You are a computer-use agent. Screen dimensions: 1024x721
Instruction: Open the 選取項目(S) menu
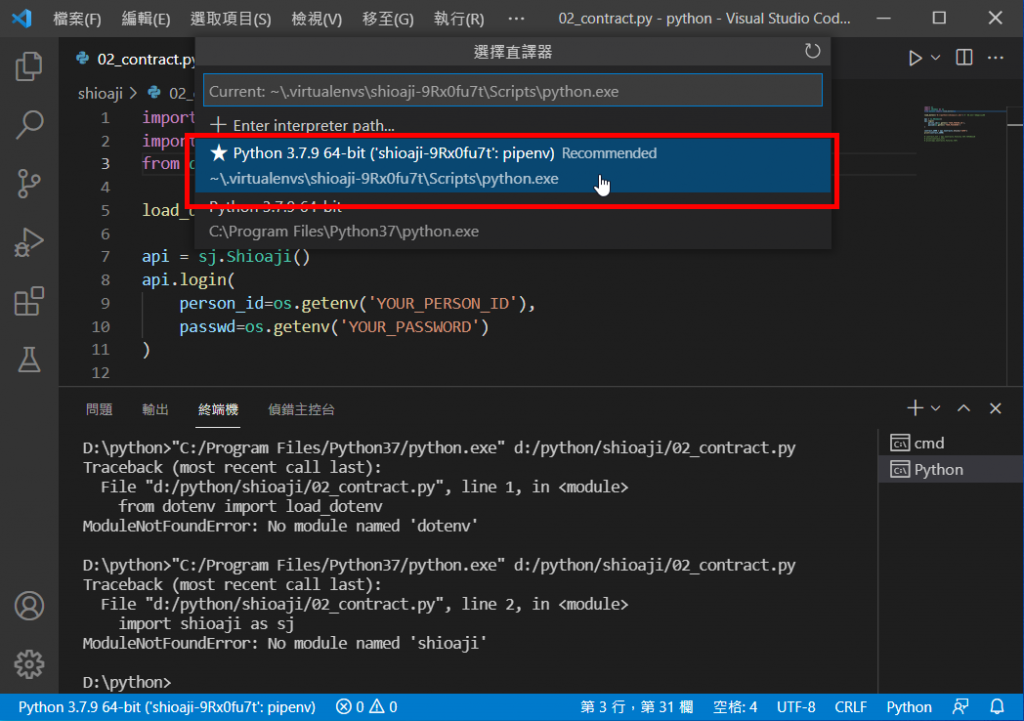point(231,18)
